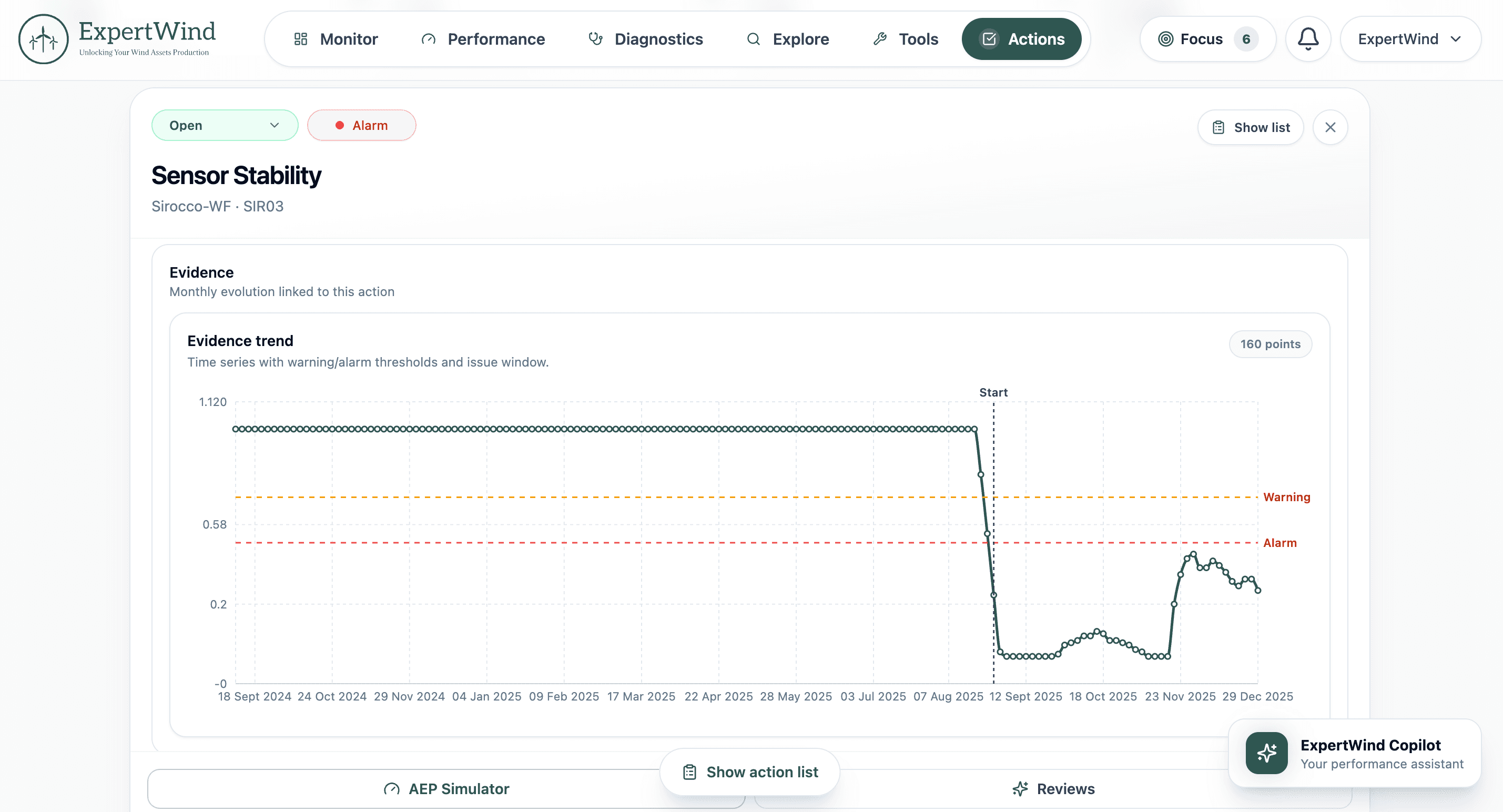Click the Actions tab

(x=1022, y=39)
